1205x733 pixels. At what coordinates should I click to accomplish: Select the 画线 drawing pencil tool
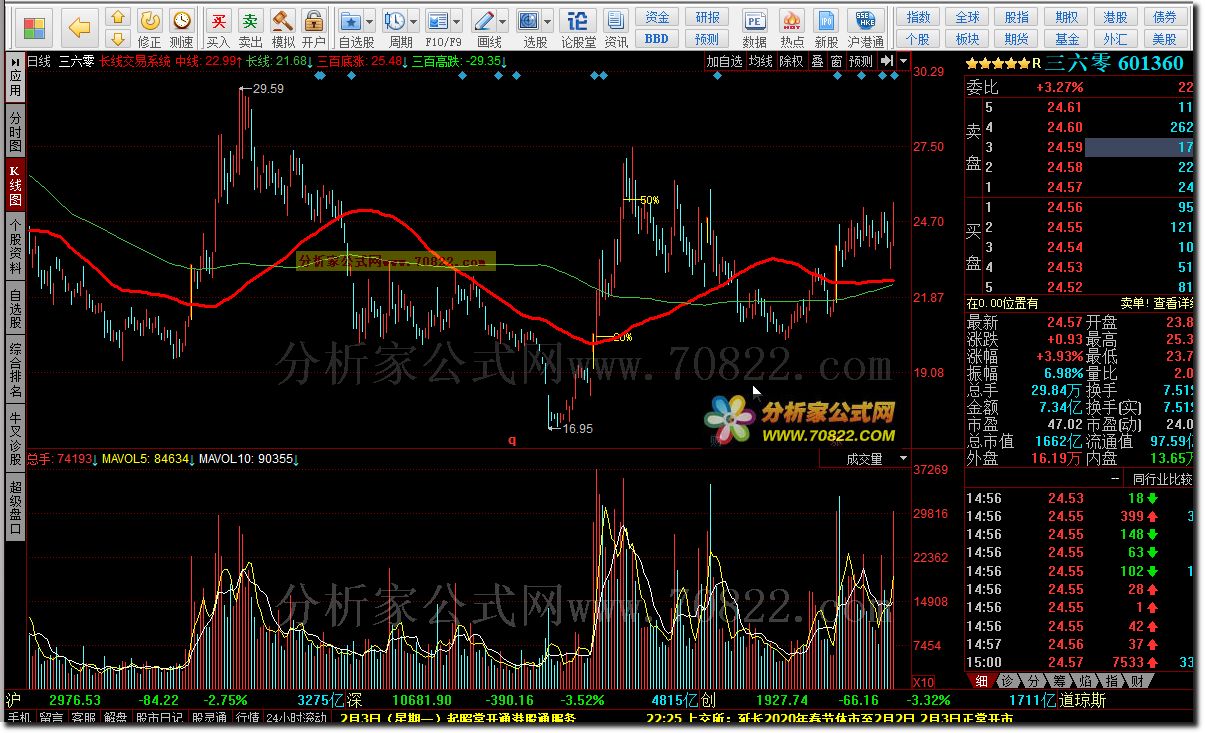tap(483, 20)
